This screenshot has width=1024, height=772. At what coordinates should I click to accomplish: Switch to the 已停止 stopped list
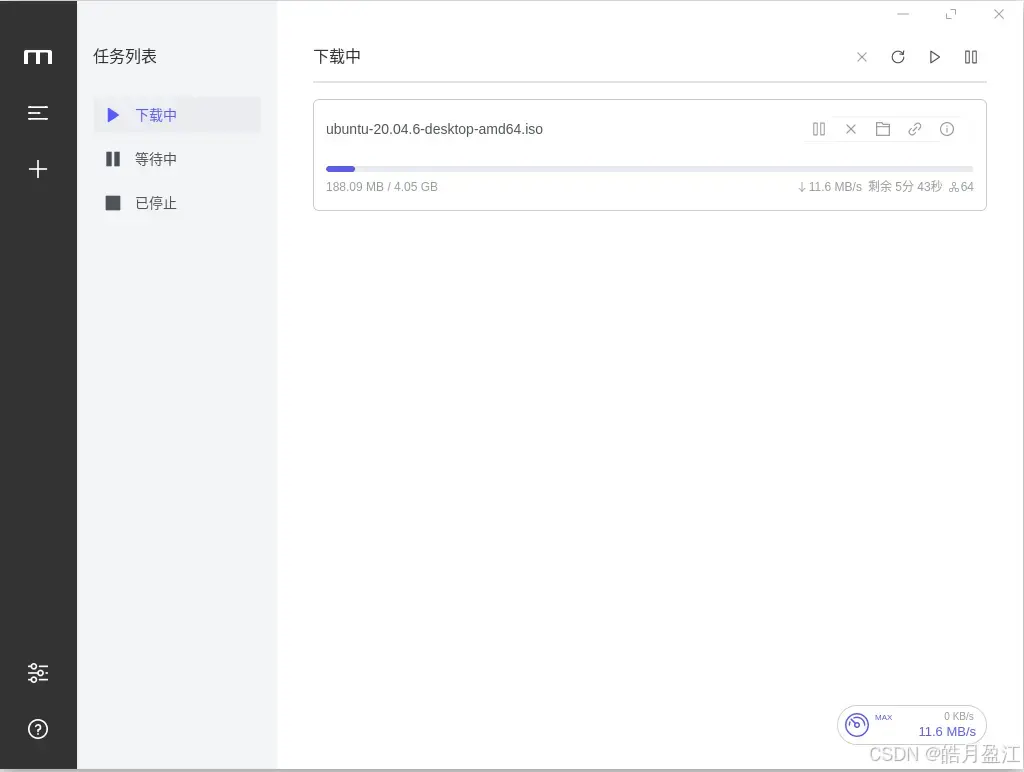tap(156, 203)
